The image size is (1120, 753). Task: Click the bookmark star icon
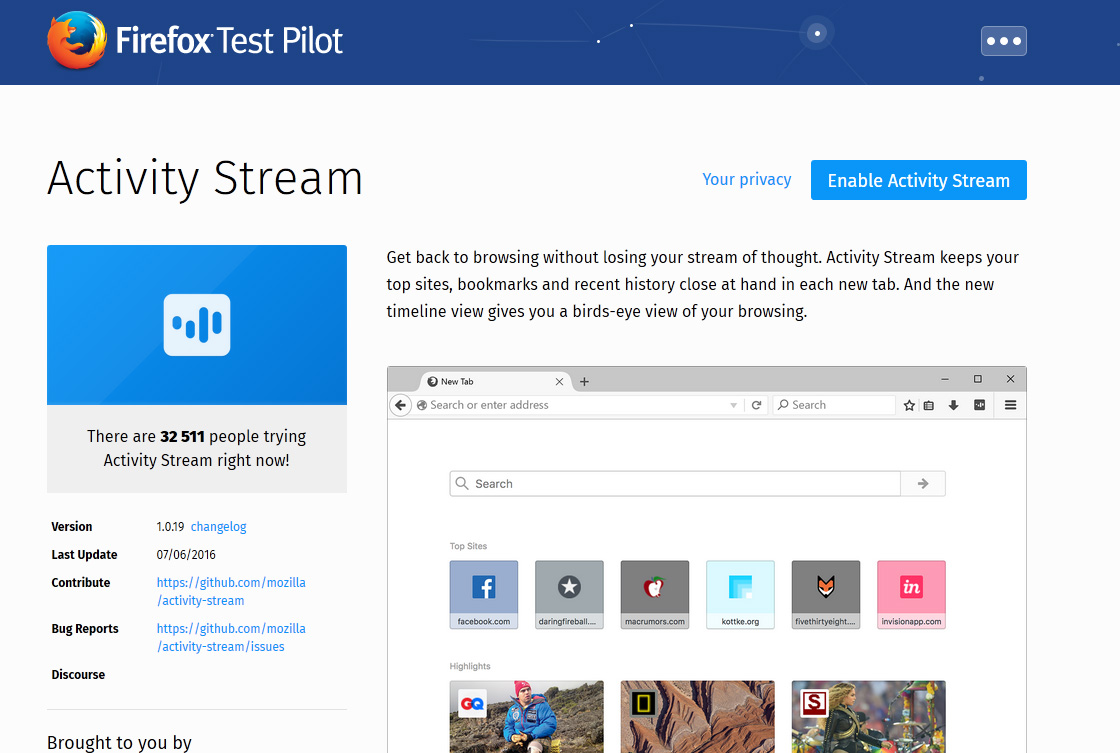pyautogui.click(x=909, y=405)
